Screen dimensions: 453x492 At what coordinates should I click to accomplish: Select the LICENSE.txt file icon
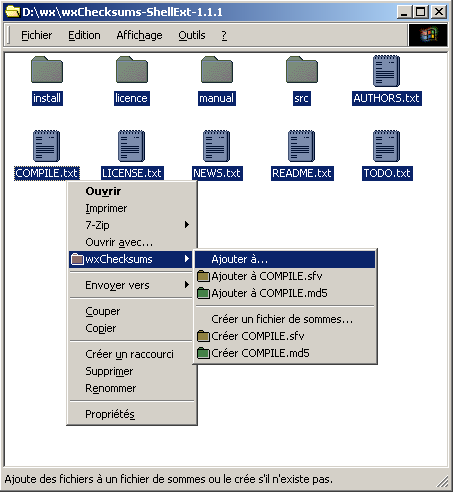[x=131, y=146]
